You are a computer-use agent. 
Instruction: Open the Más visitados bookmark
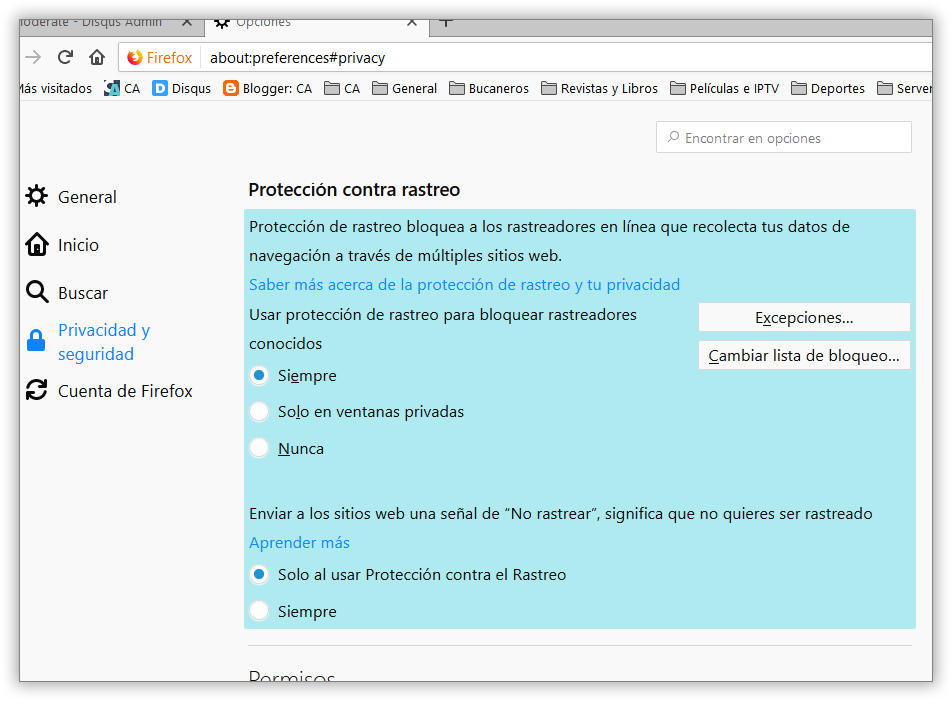pos(56,89)
